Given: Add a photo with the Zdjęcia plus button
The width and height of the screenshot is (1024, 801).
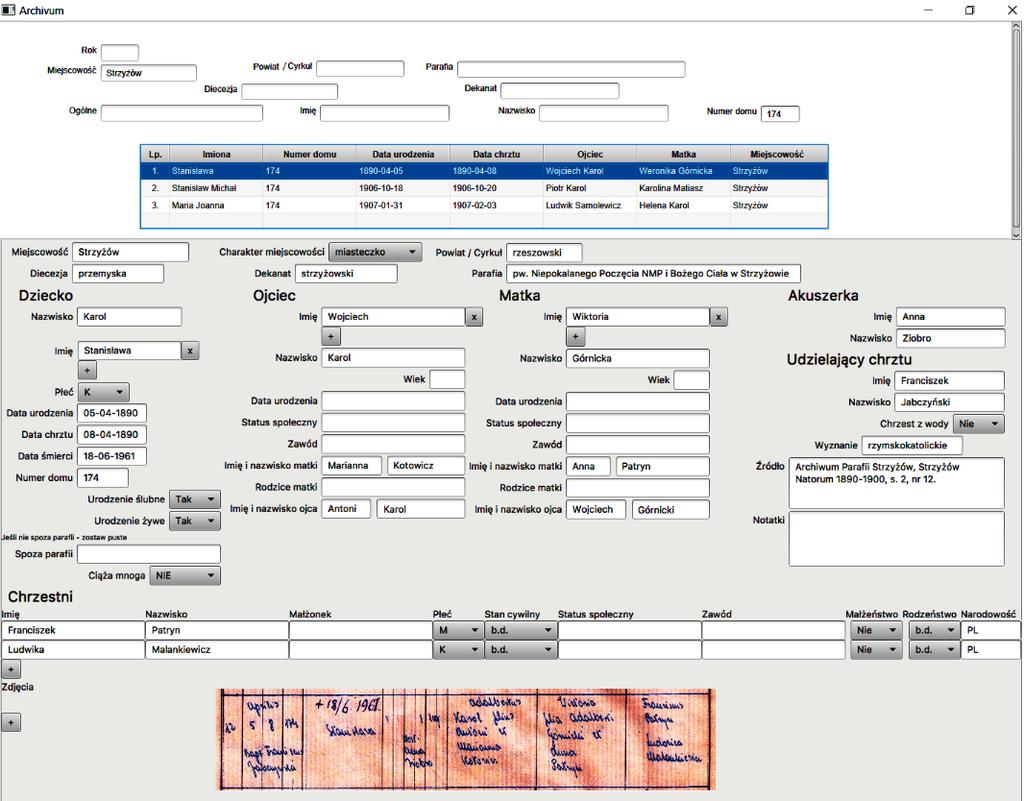Looking at the screenshot, I should click(11, 723).
